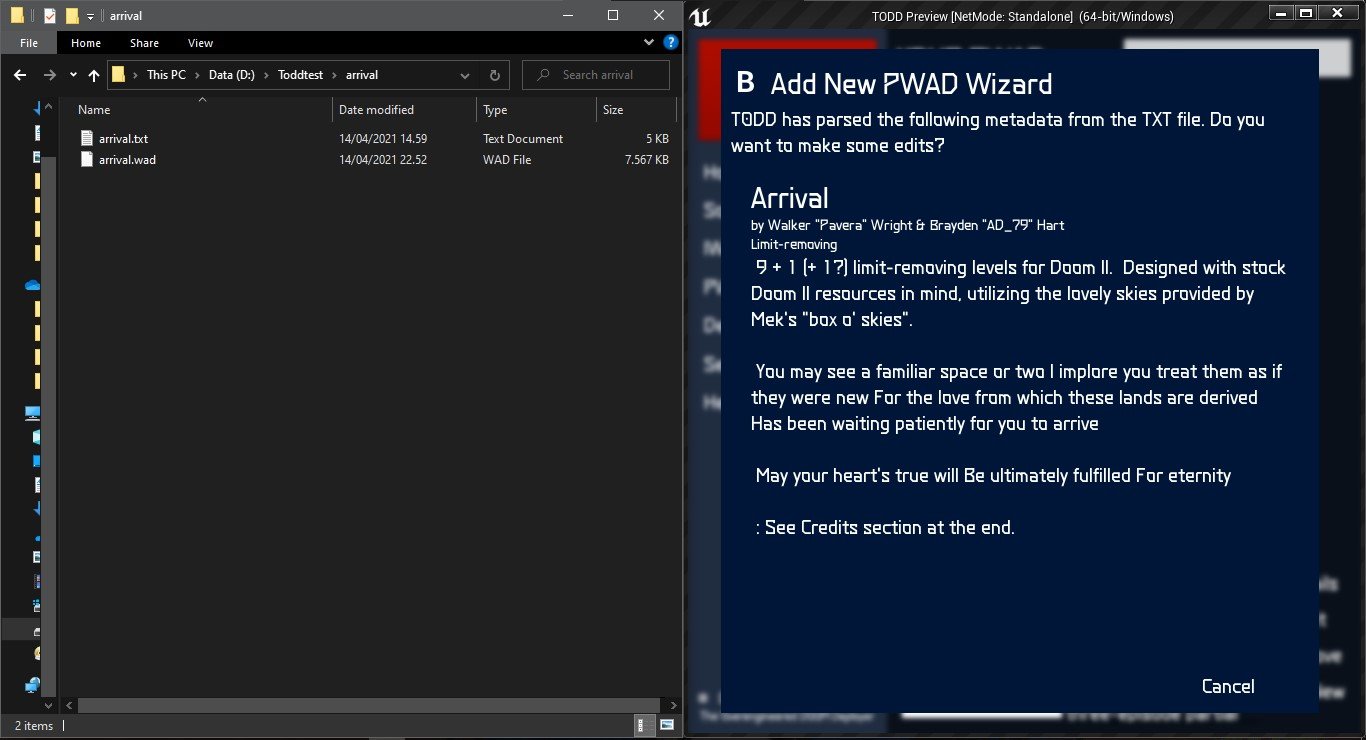Click the Properties quick access toolbar icon
Image resolution: width=1366 pixels, height=740 pixels.
point(50,16)
